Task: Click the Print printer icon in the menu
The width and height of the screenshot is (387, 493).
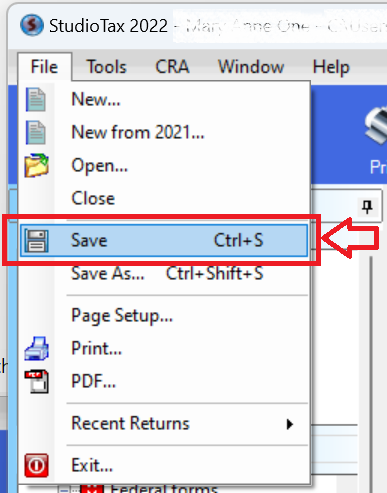Action: point(36,348)
